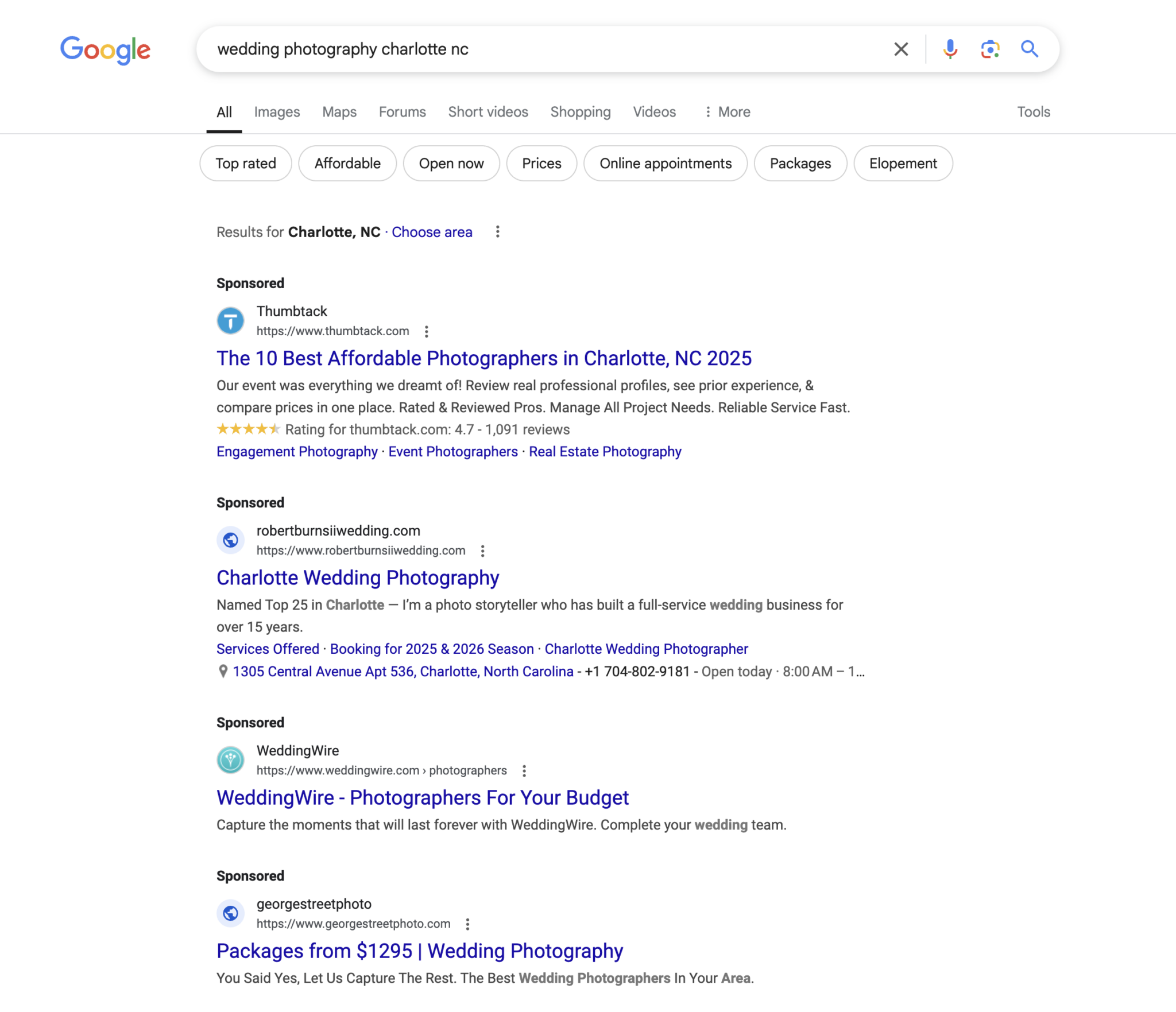Open the Tools options
Viewport: 1176px width, 1012px height.
point(1034,112)
